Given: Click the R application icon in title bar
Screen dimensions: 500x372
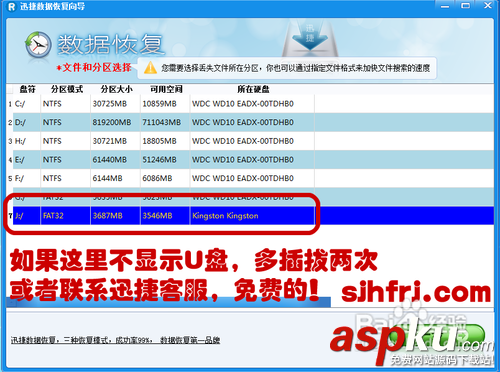Looking at the screenshot, I should pyautogui.click(x=12, y=7).
